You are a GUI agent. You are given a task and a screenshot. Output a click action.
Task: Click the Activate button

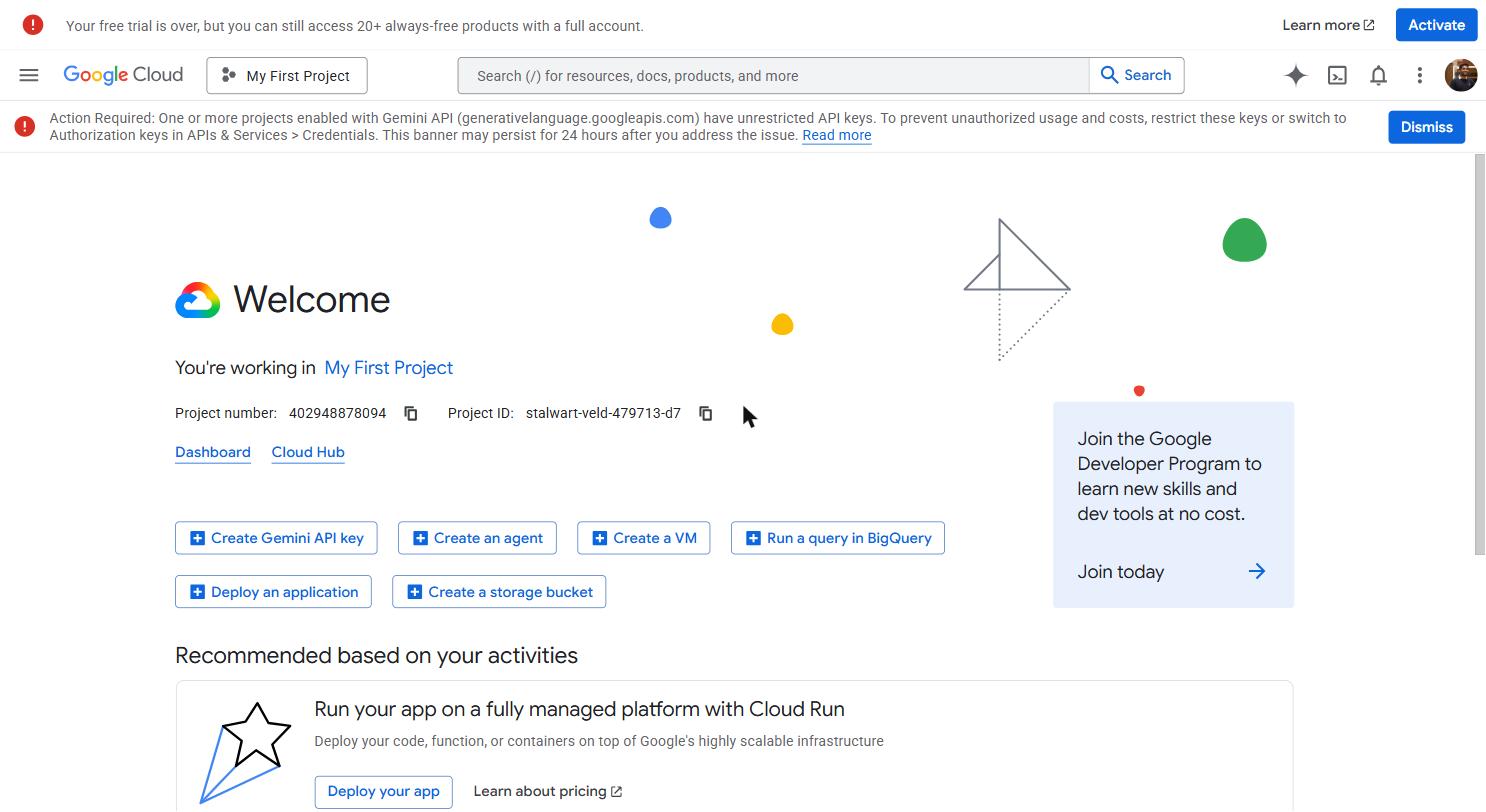[1436, 25]
